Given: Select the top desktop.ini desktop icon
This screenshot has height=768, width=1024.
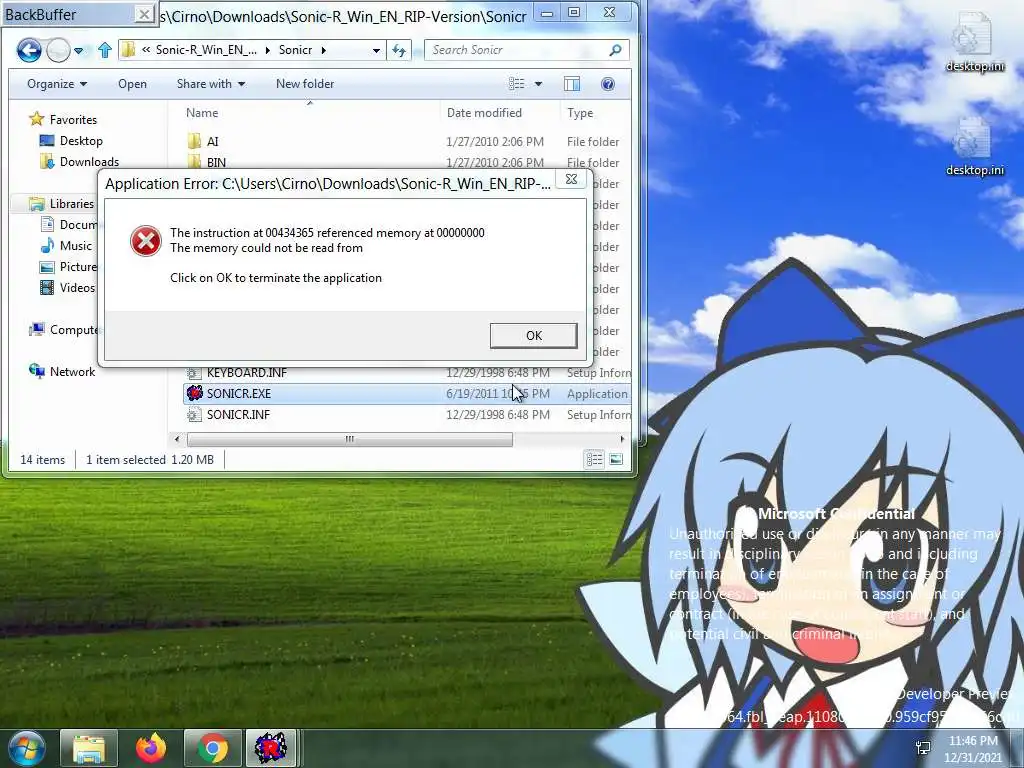Looking at the screenshot, I should (974, 42).
